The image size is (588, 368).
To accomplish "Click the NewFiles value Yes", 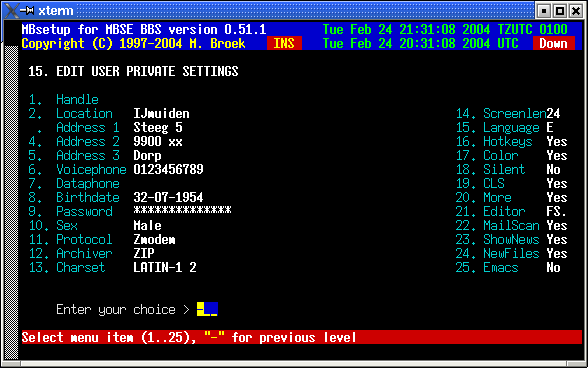I will point(557,254).
